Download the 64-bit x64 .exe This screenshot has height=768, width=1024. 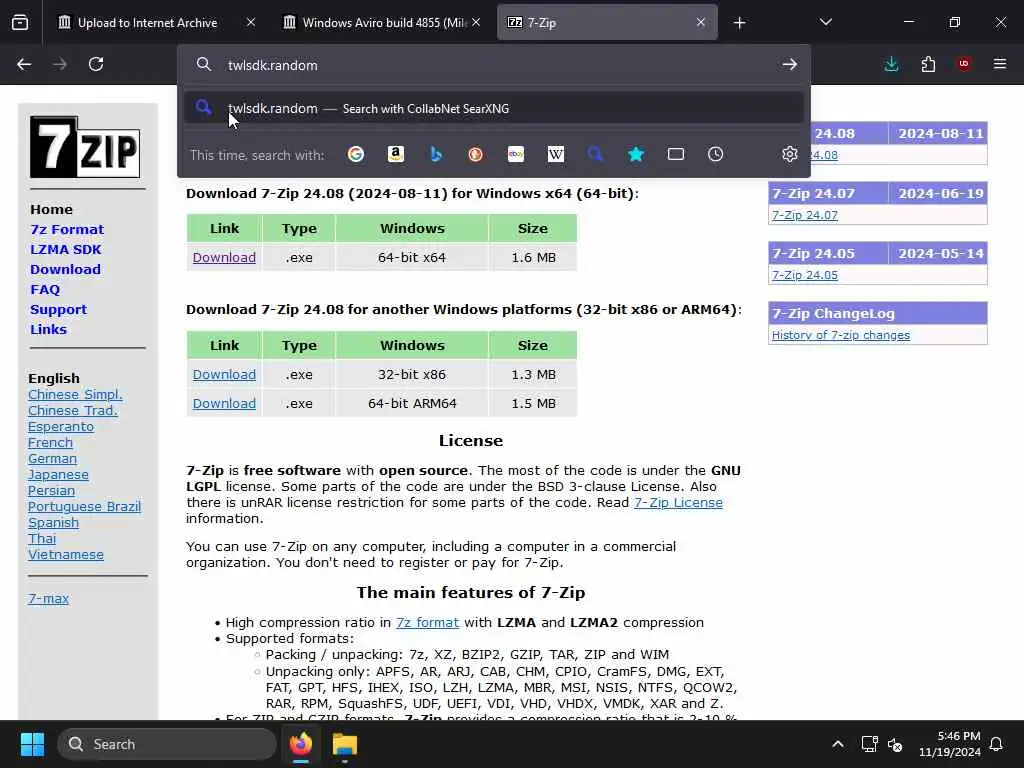tap(224, 257)
